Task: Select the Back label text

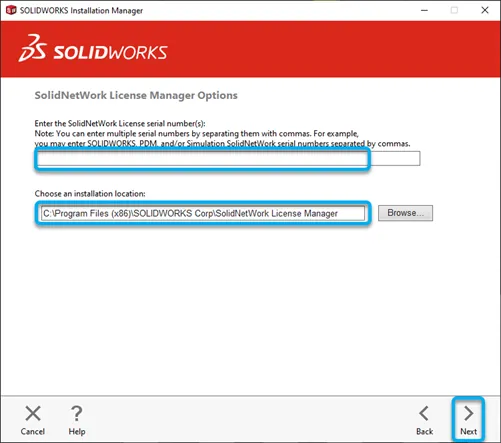Action: coord(424,431)
